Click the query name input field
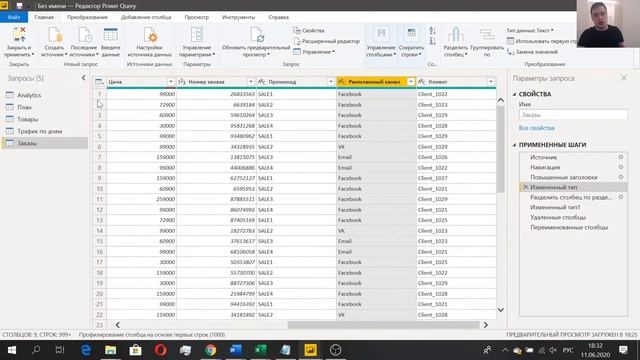 (573, 115)
